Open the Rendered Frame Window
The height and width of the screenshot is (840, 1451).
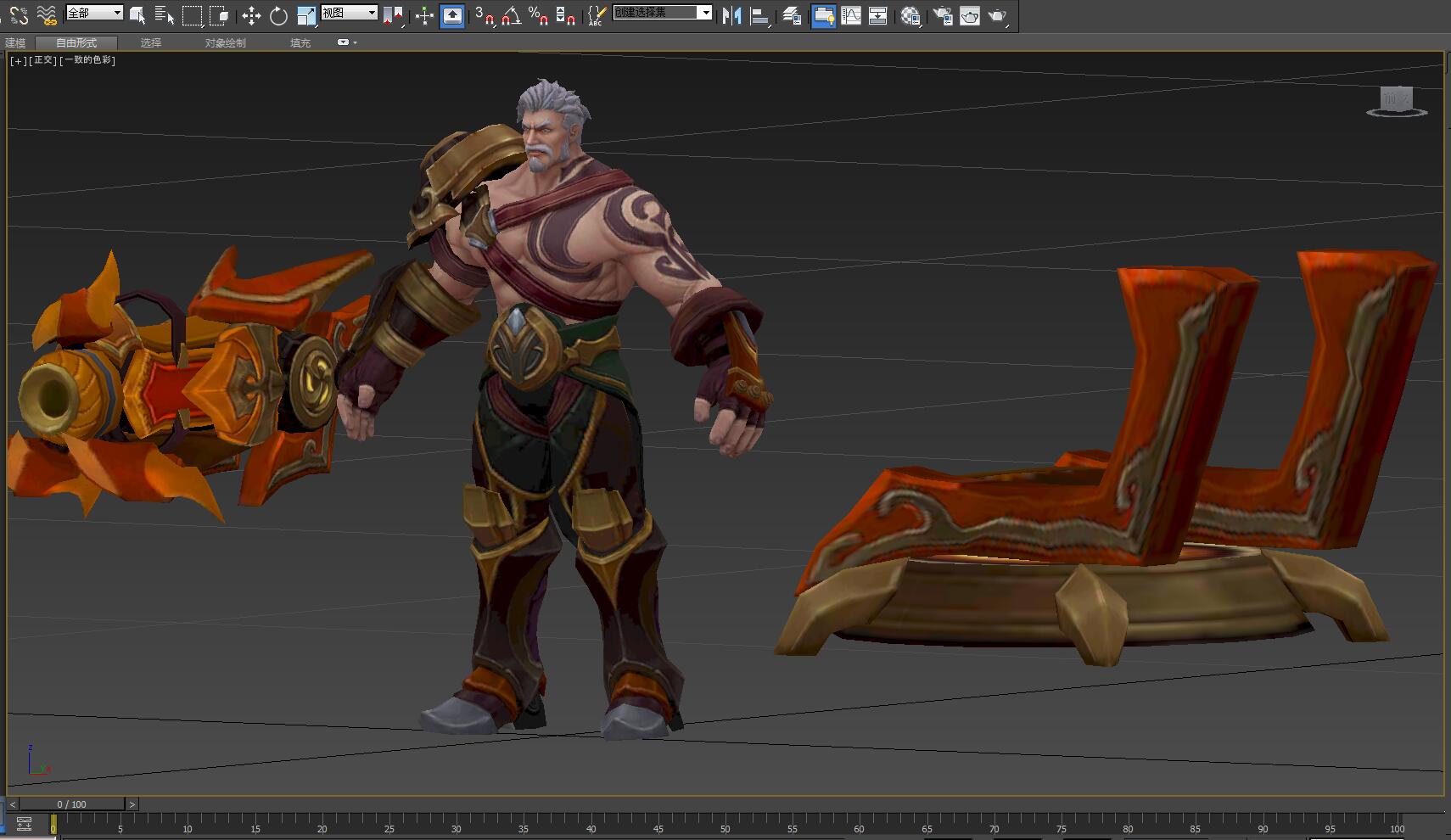[970, 15]
